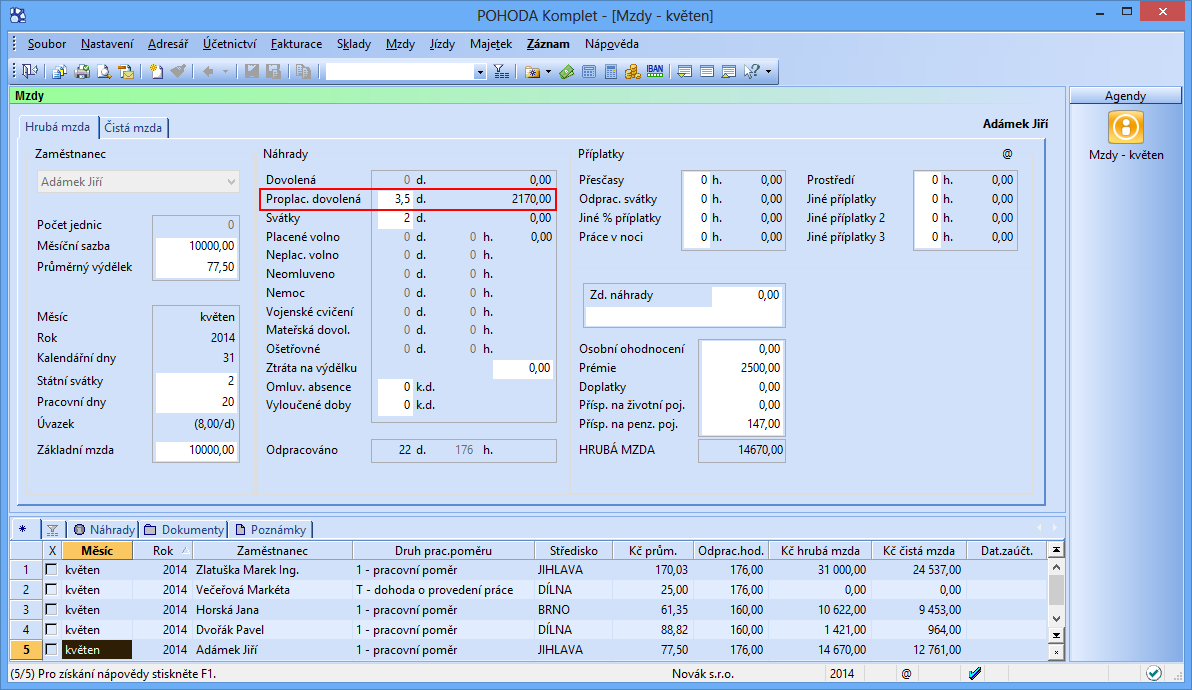Jump to last record in table scrollbar
Screen dimensions: 1192x690
[1056, 635]
